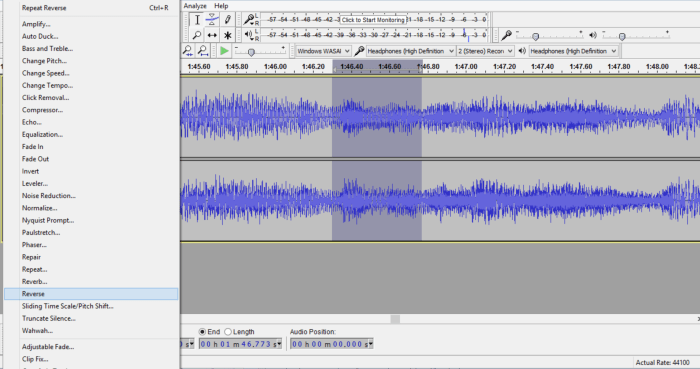The width and height of the screenshot is (700, 369).
Task: Click the horizontal scrollbar thumb below tracks
Action: 395,319
